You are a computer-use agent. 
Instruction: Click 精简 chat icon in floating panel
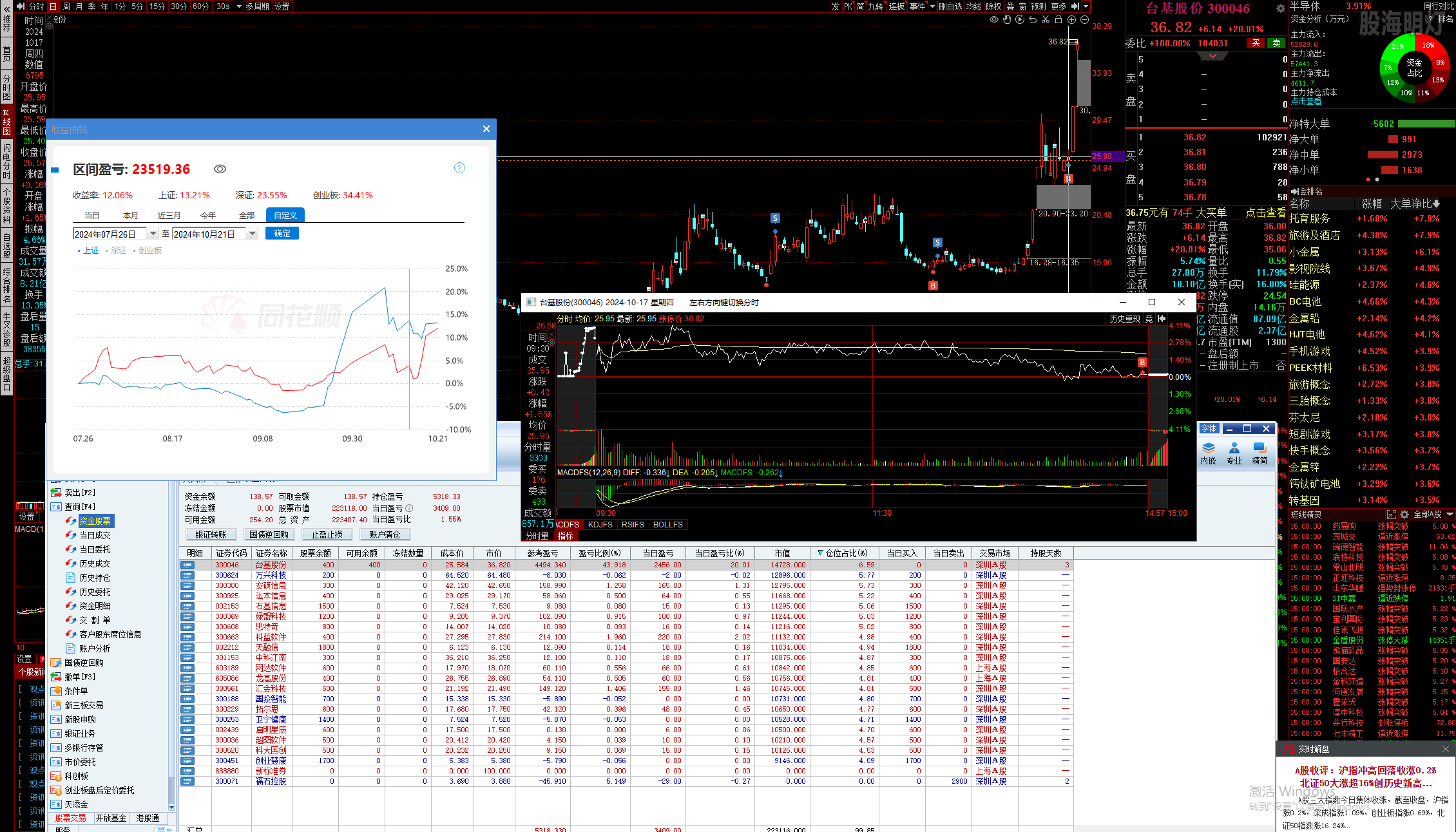pos(1260,453)
